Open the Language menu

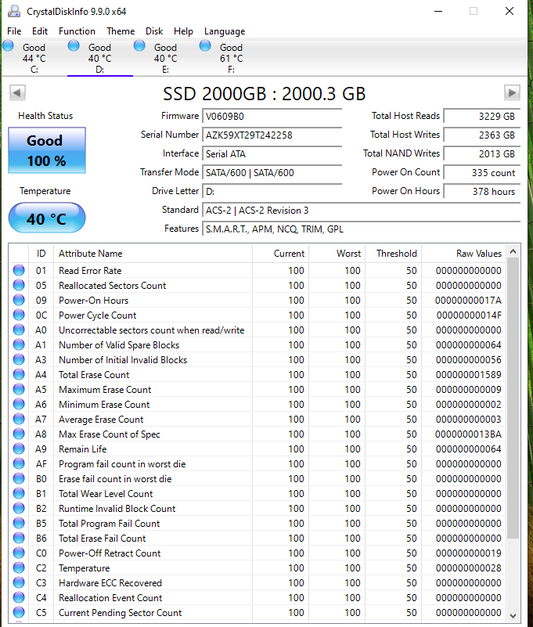224,31
